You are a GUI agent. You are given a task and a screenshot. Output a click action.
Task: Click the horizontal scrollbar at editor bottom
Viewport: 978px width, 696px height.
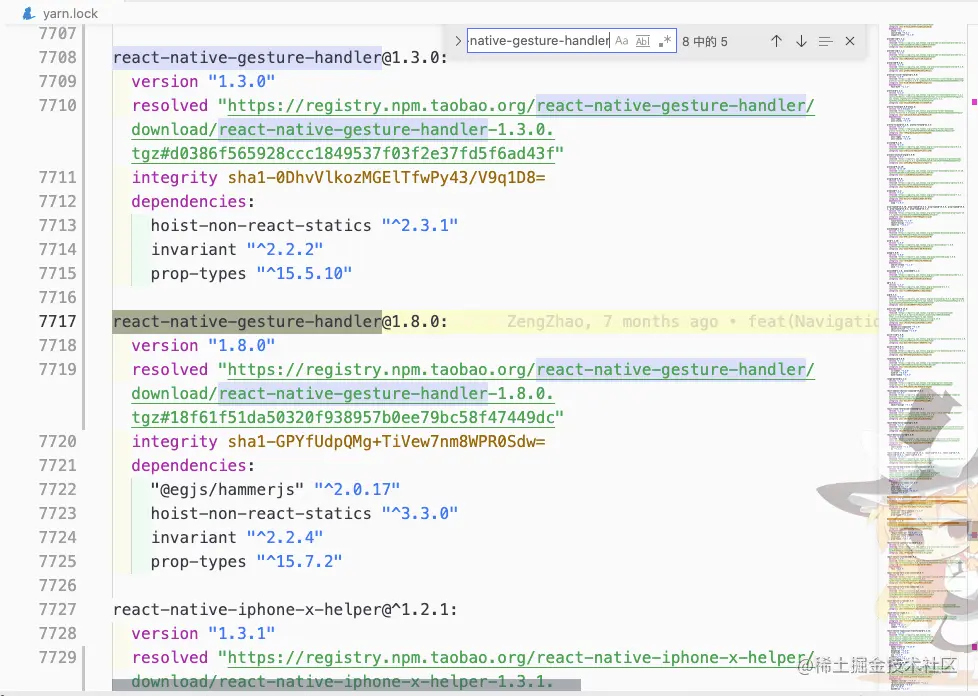(346, 685)
